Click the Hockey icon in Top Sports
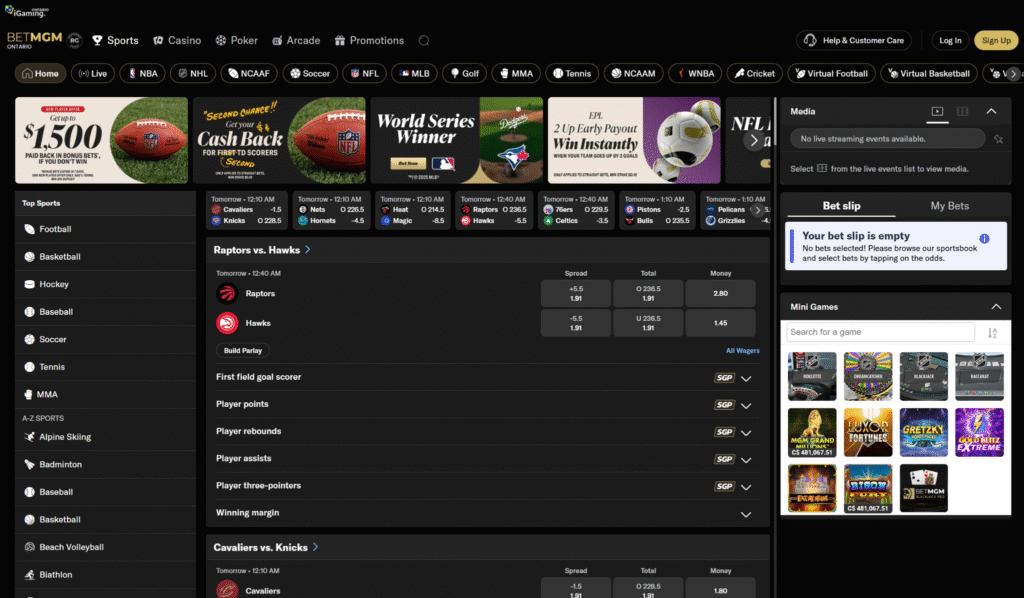The height and width of the screenshot is (598, 1024). click(30, 284)
